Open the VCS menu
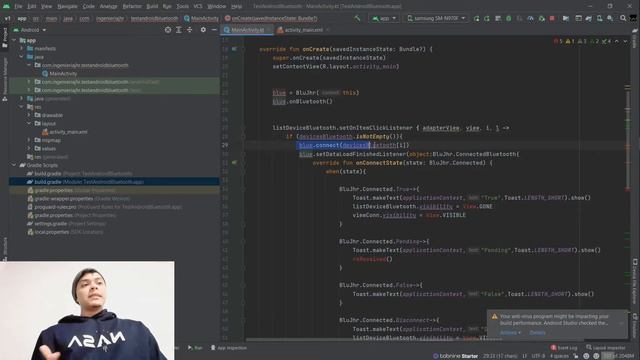640x360 pixels. 198,6
